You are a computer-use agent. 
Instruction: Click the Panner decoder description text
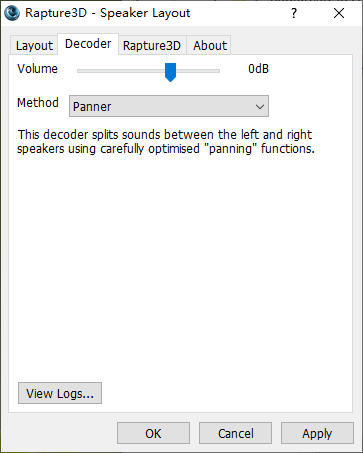point(166,142)
